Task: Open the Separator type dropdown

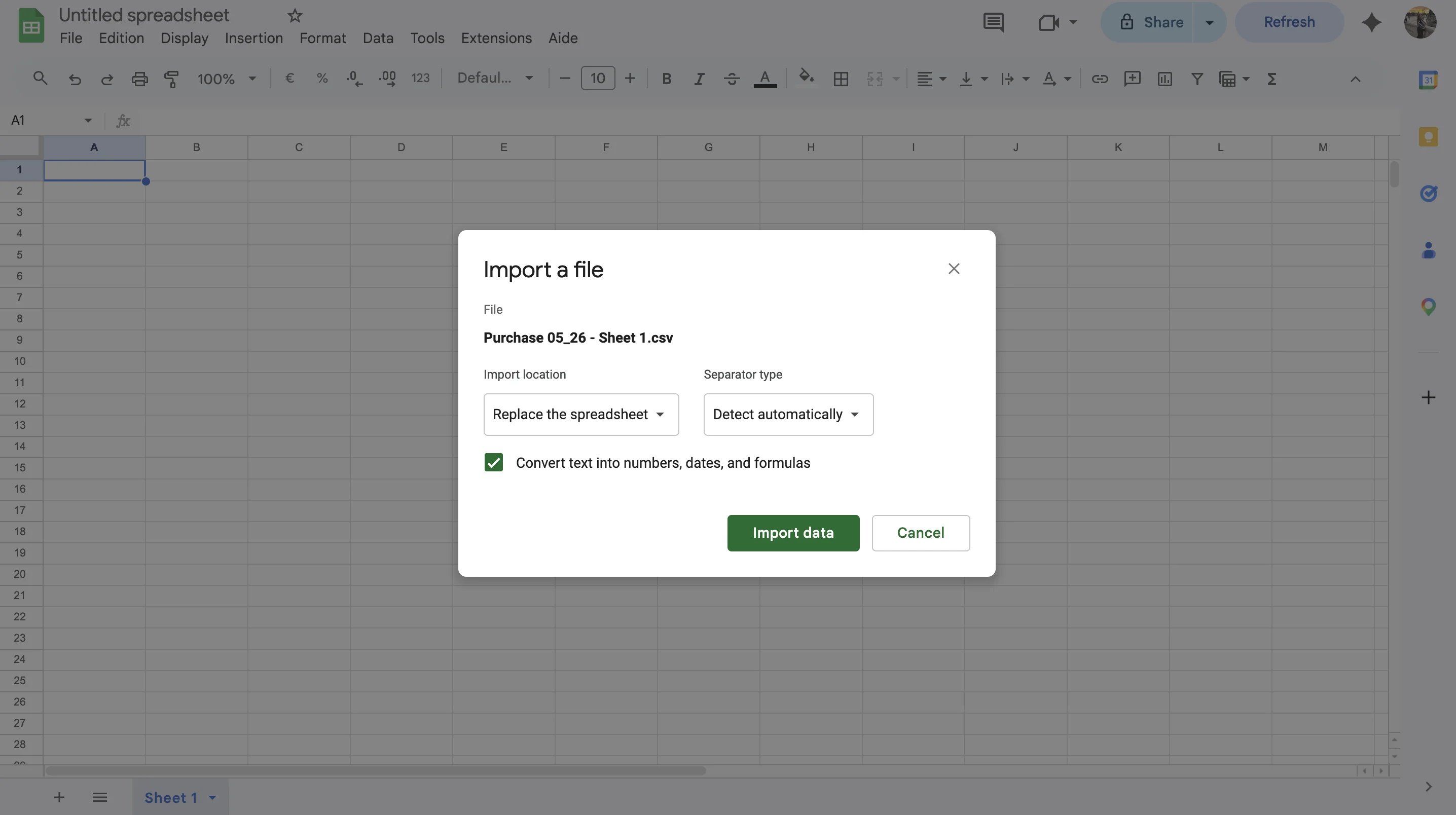Action: point(788,414)
